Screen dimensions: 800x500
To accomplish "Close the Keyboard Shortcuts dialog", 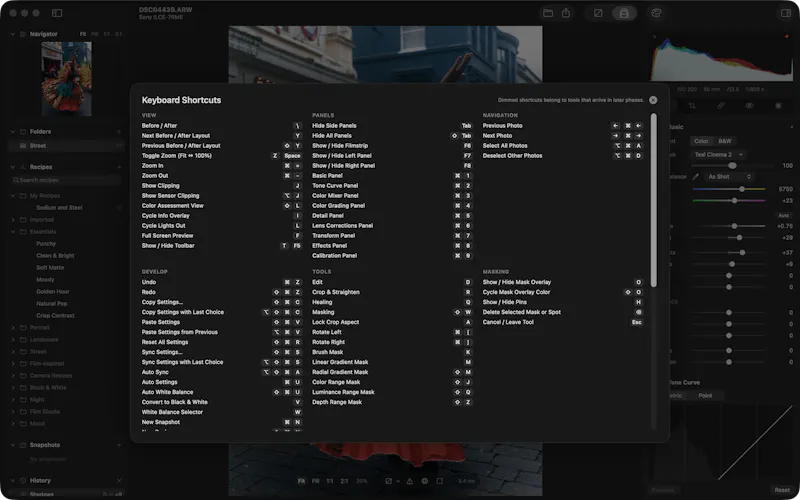I will click(x=653, y=100).
